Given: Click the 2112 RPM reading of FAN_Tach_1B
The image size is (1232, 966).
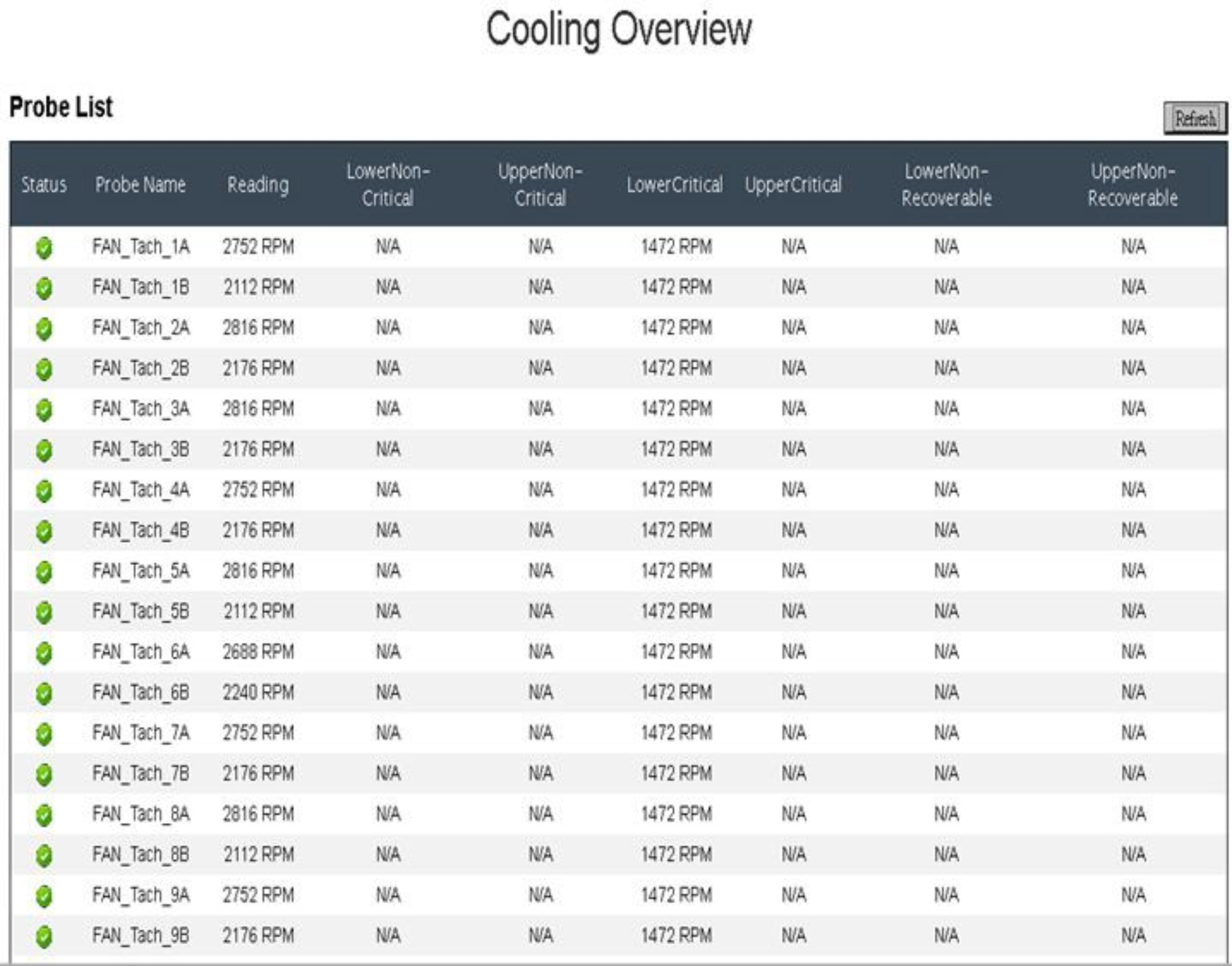Looking at the screenshot, I should pyautogui.click(x=258, y=287).
